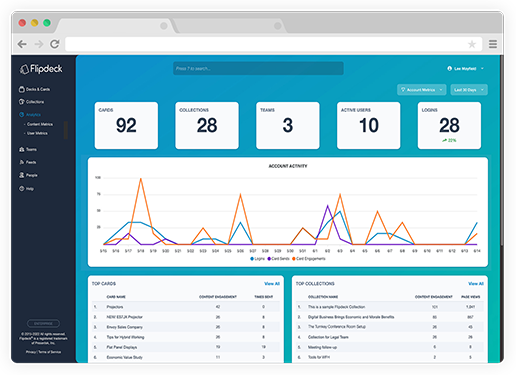
Task: Toggle Card Sends series in legend
Action: [278, 259]
